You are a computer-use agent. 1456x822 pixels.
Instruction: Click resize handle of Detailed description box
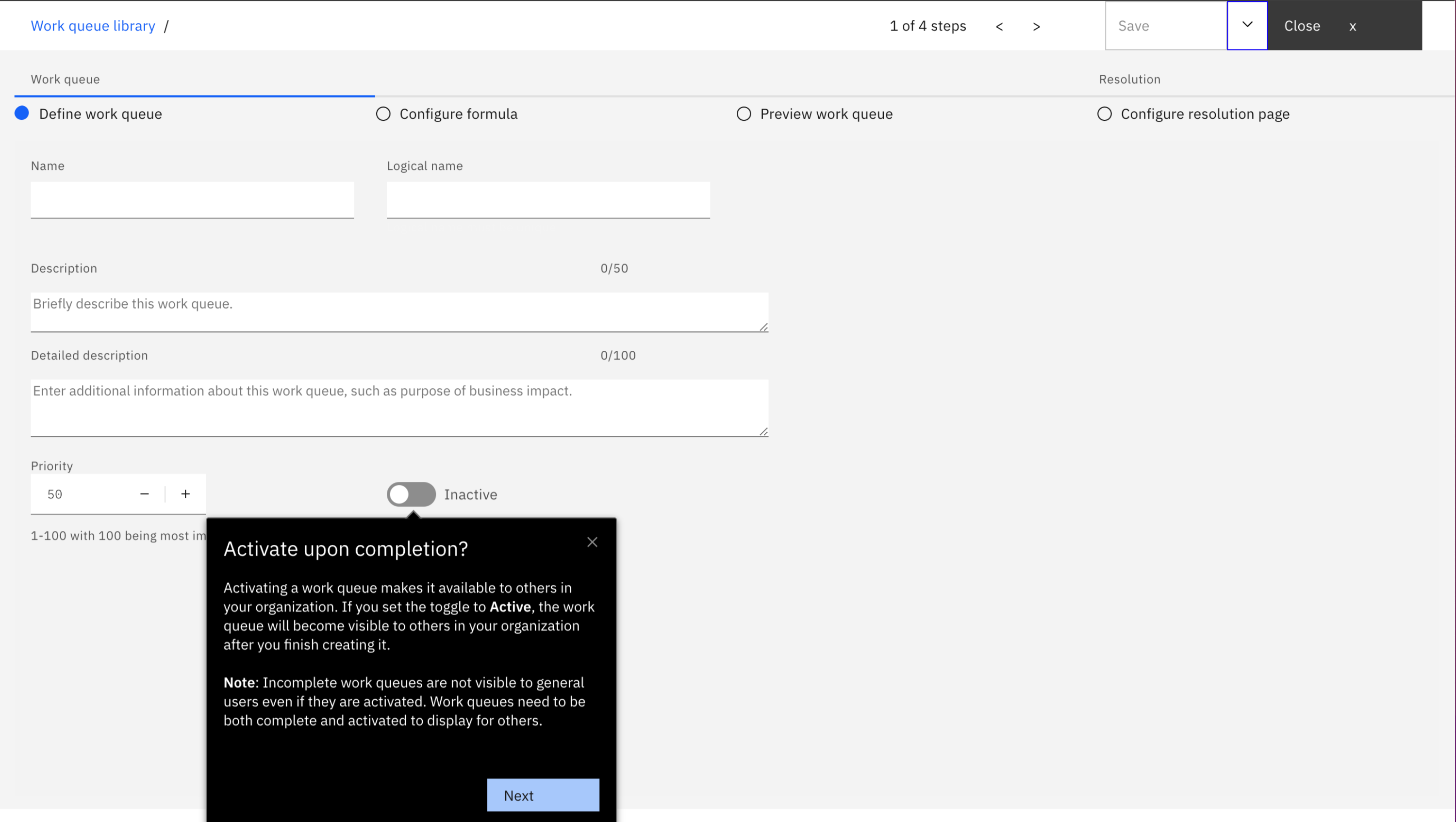(x=763, y=431)
